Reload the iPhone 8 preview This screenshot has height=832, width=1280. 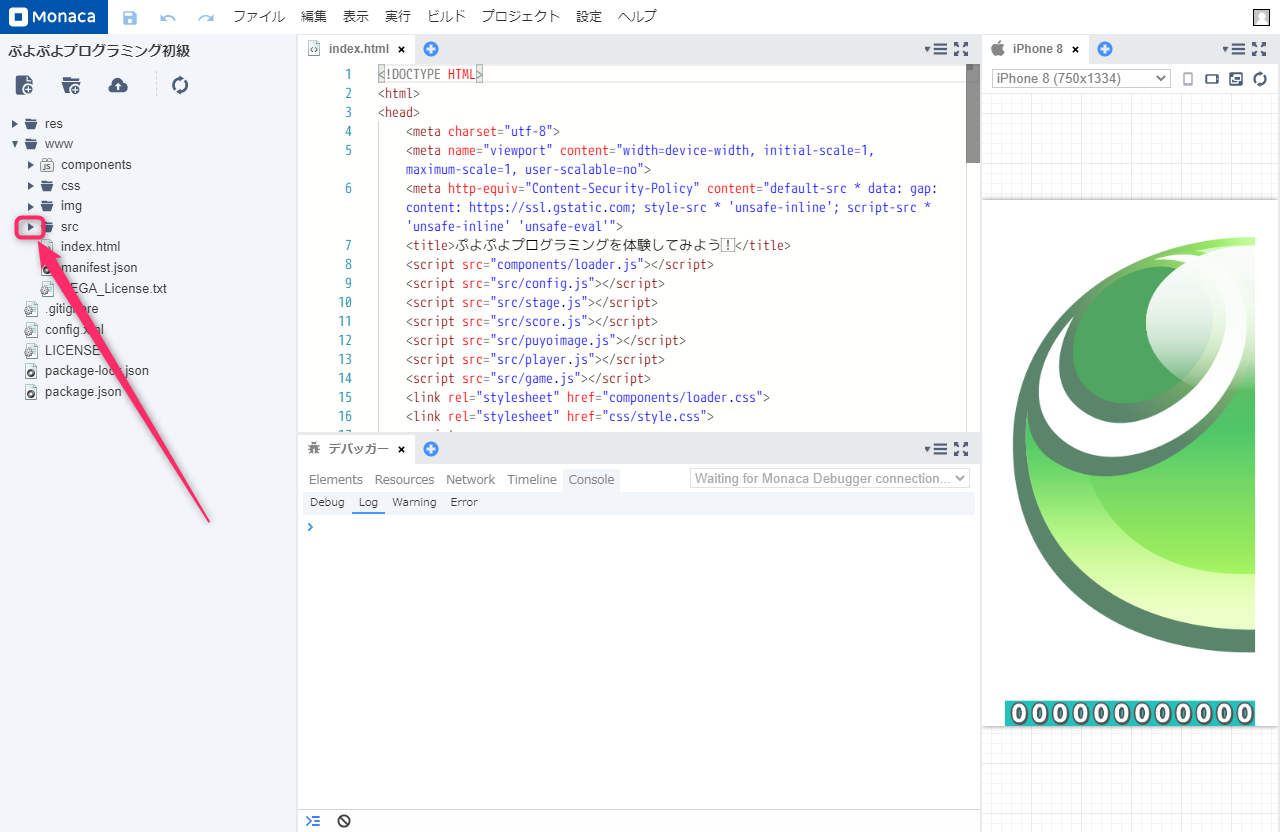point(1260,79)
